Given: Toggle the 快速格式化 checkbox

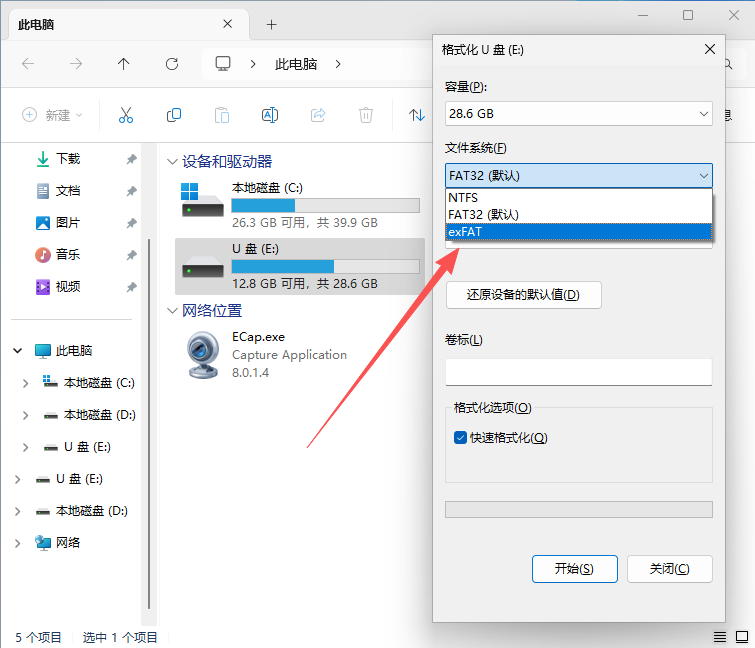Looking at the screenshot, I should (460, 438).
